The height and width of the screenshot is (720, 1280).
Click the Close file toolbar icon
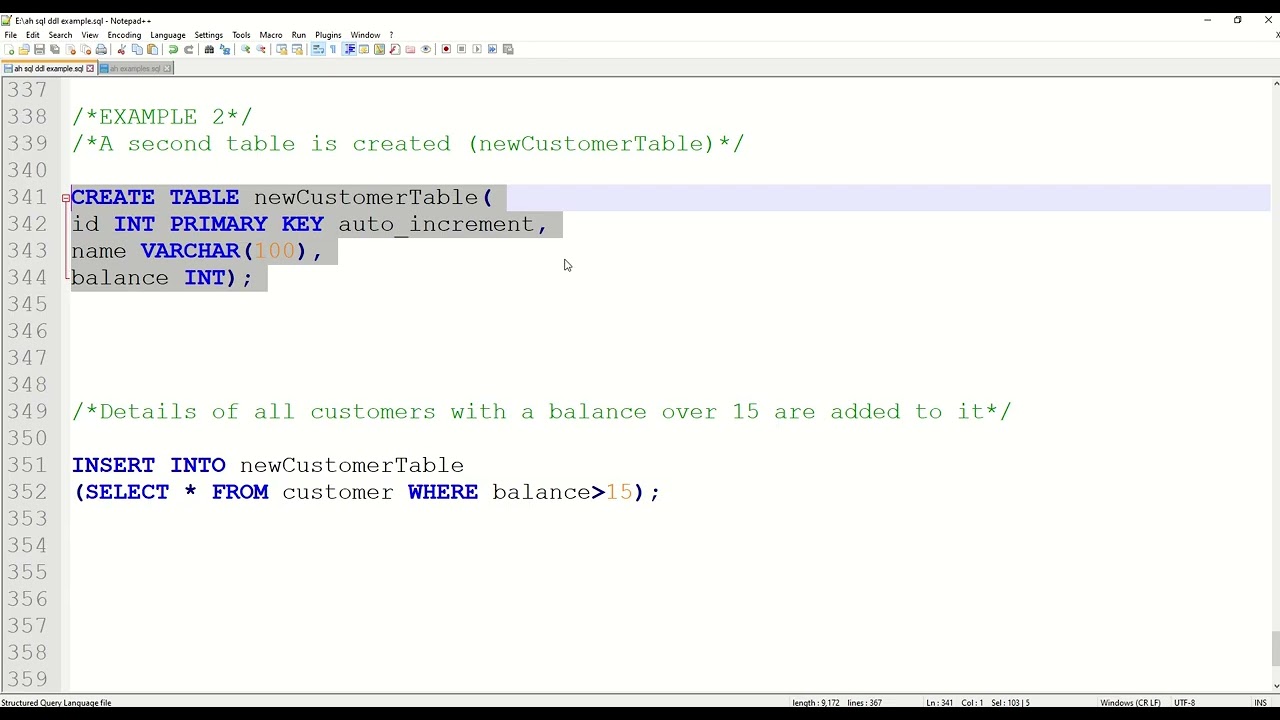71,49
